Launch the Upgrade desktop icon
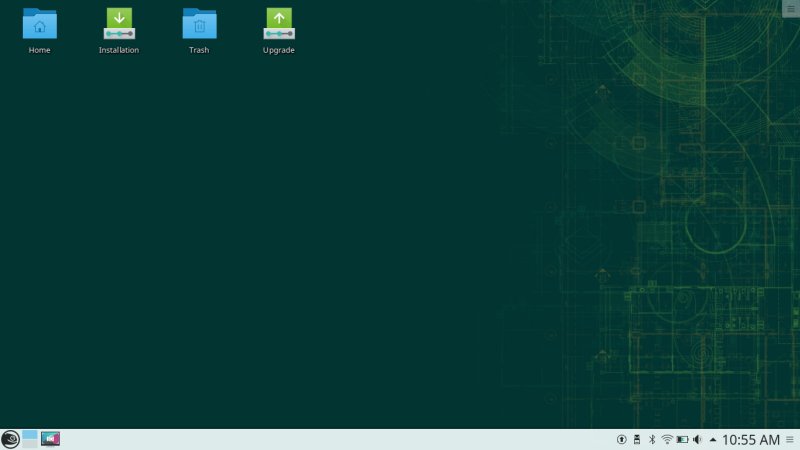The height and width of the screenshot is (450, 800). pyautogui.click(x=279, y=24)
